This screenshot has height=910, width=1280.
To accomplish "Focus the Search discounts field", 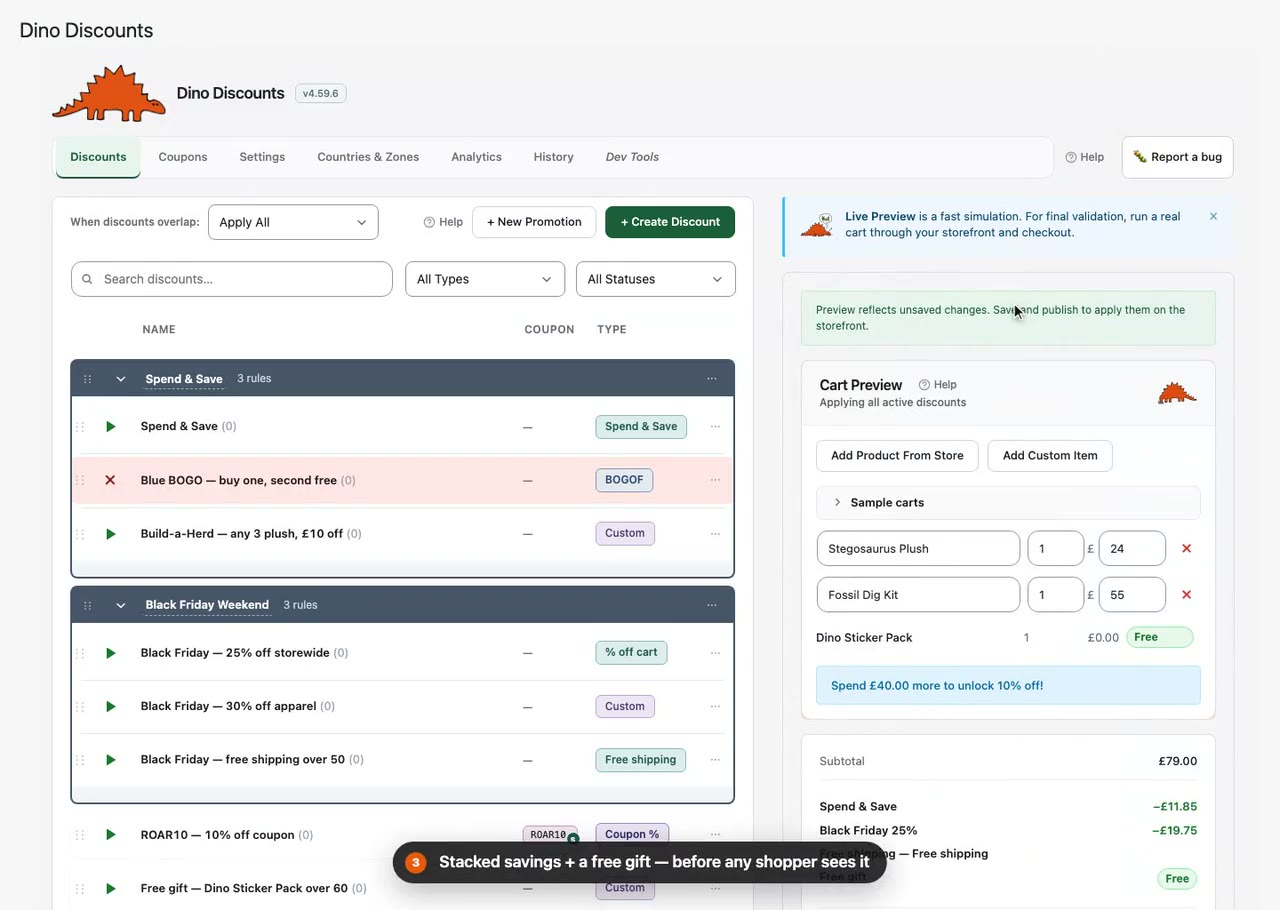I will tap(232, 279).
